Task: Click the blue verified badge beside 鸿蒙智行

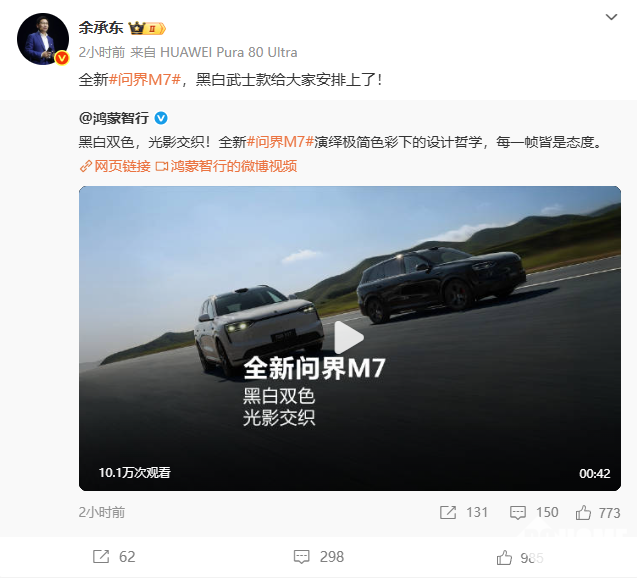Action: pyautogui.click(x=161, y=118)
